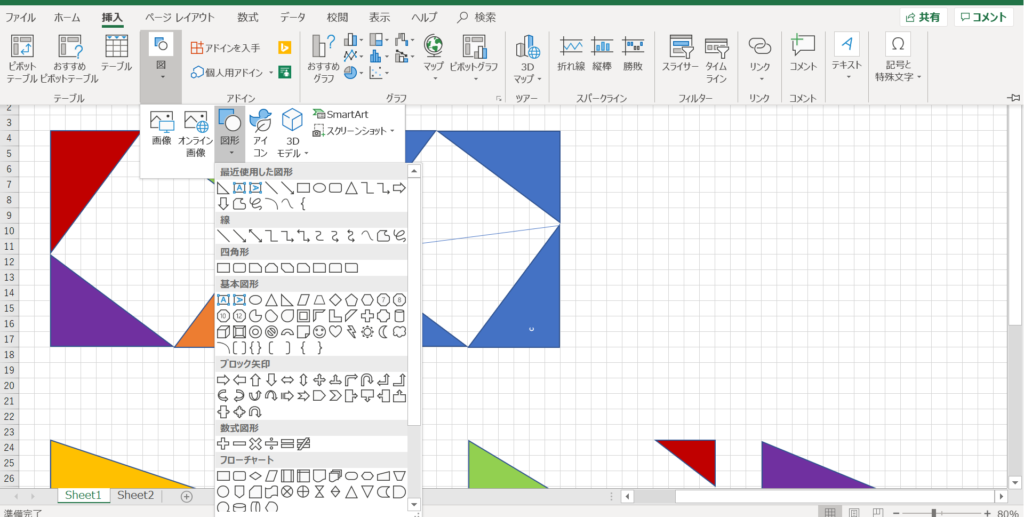Pick the multiplication sign in 数式図形
Screen dimensions: 1024x517
click(255, 444)
